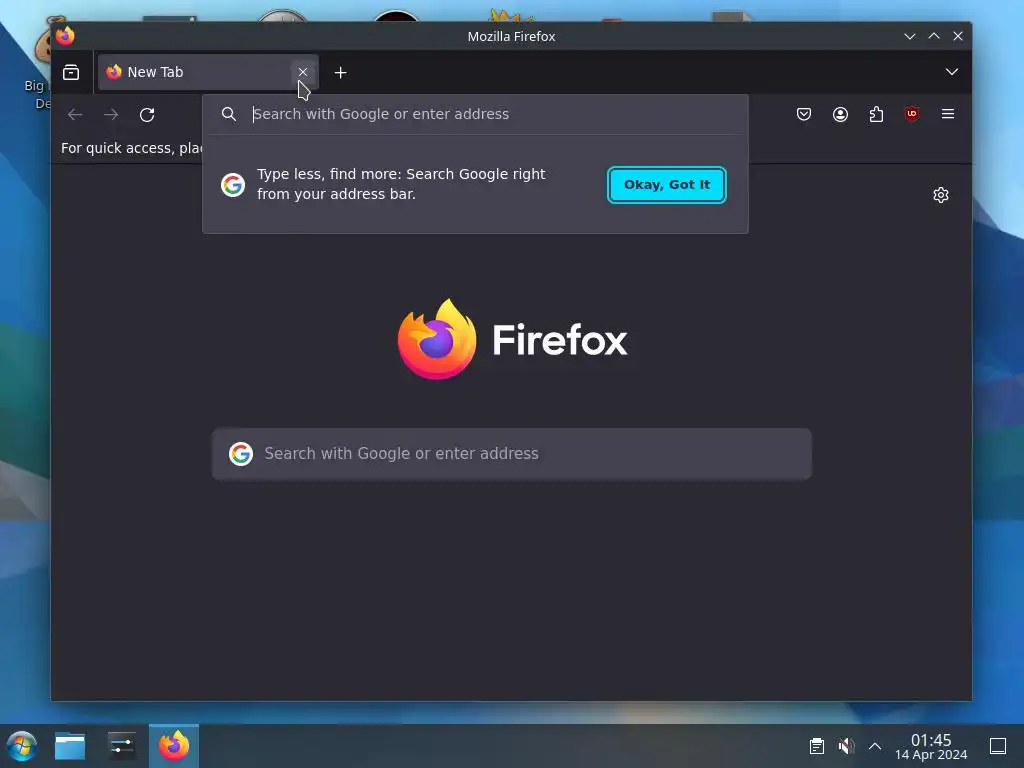This screenshot has height=768, width=1024.
Task: Reload the current page
Action: [147, 115]
